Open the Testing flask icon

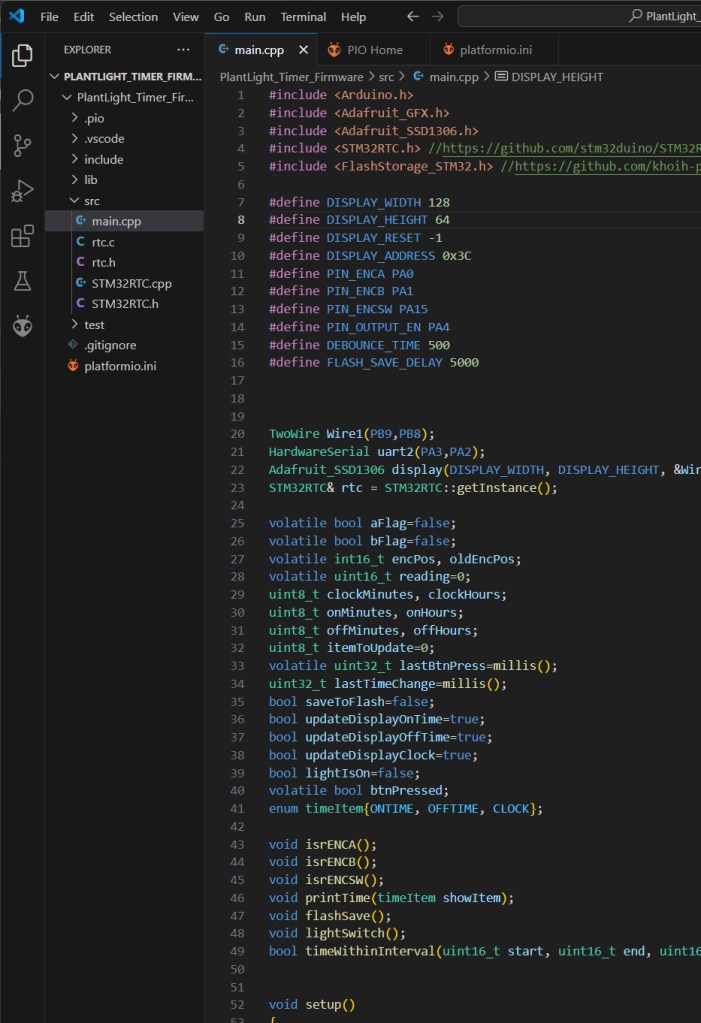tap(22, 281)
